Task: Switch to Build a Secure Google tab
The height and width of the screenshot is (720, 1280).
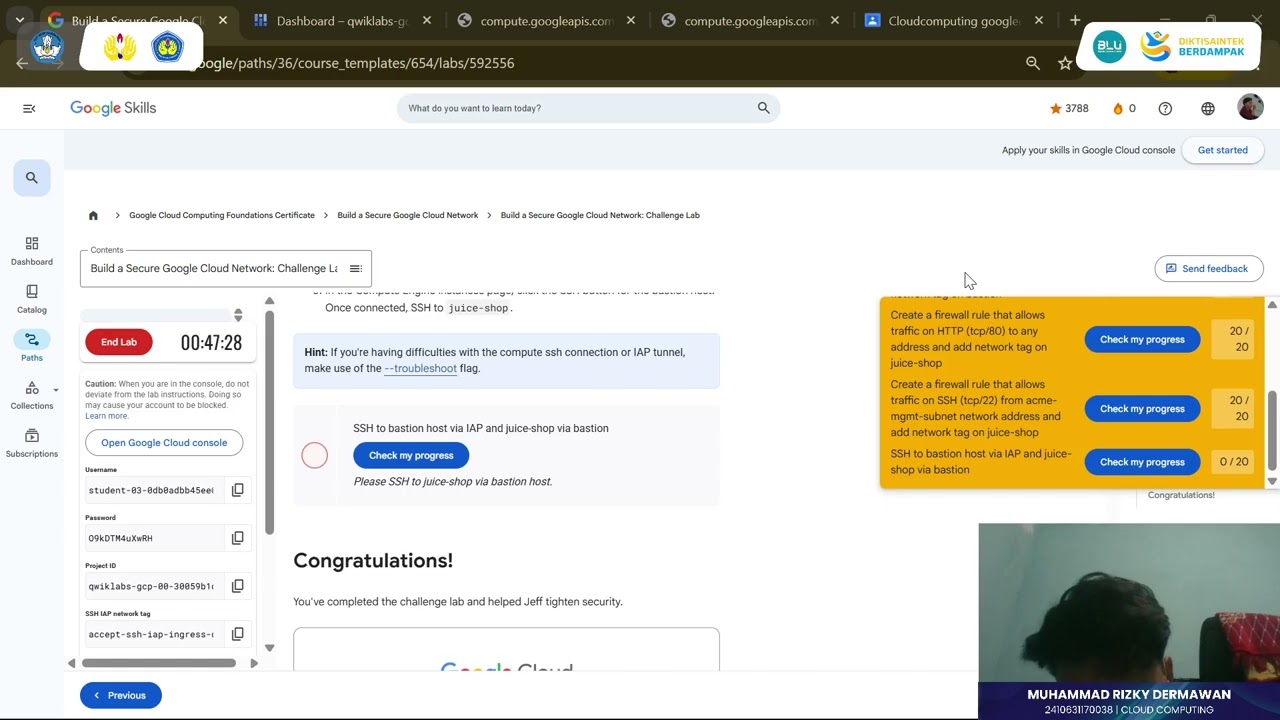Action: (138, 20)
